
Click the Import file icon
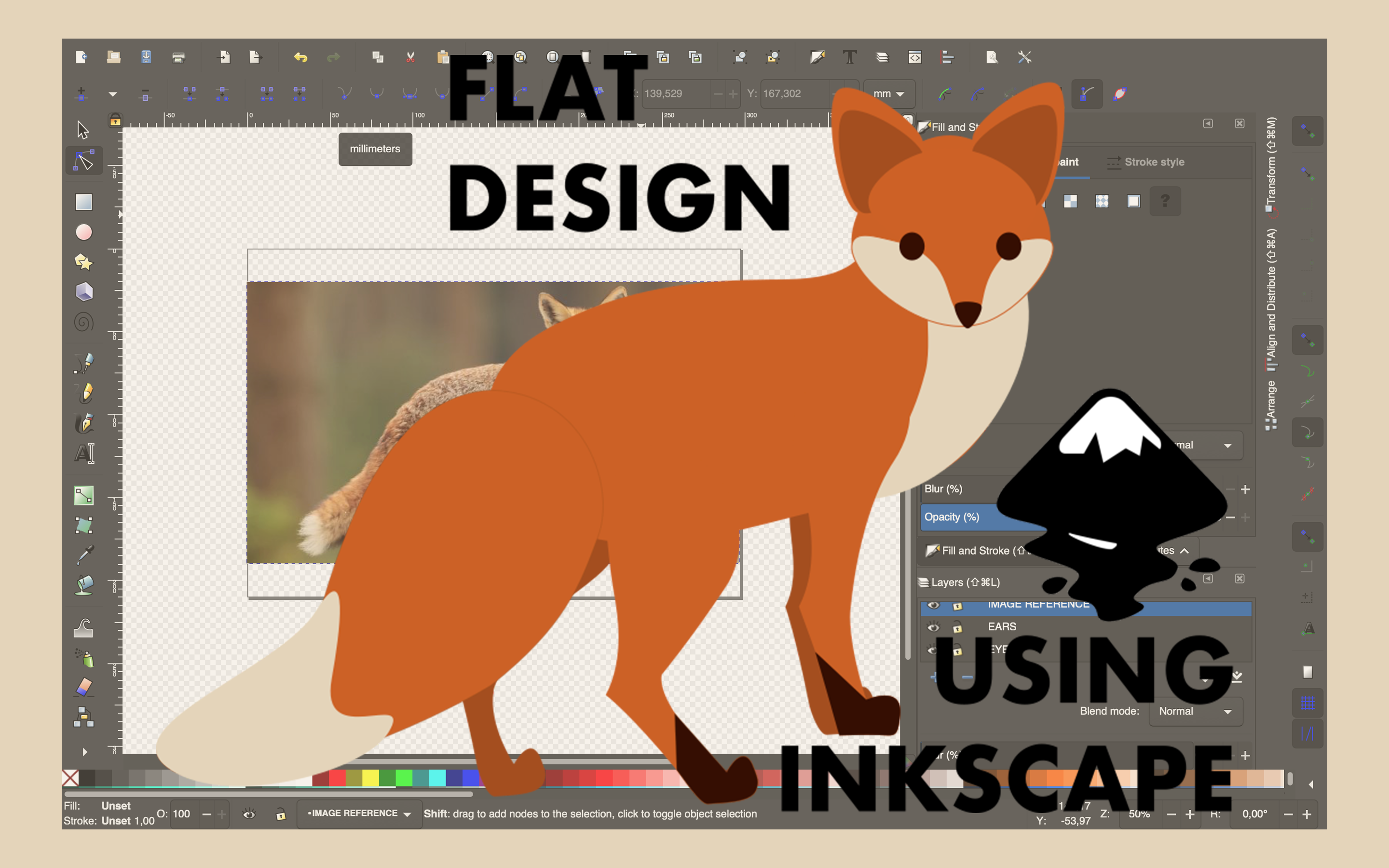[x=224, y=57]
